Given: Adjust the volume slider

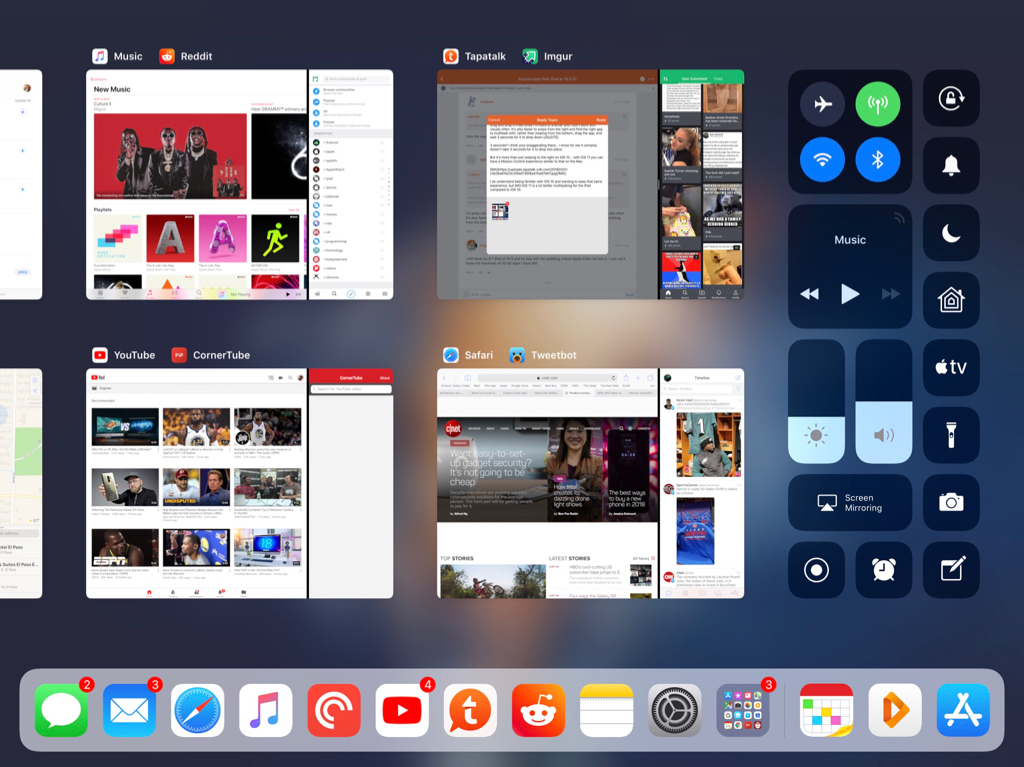Looking at the screenshot, I should 884,401.
